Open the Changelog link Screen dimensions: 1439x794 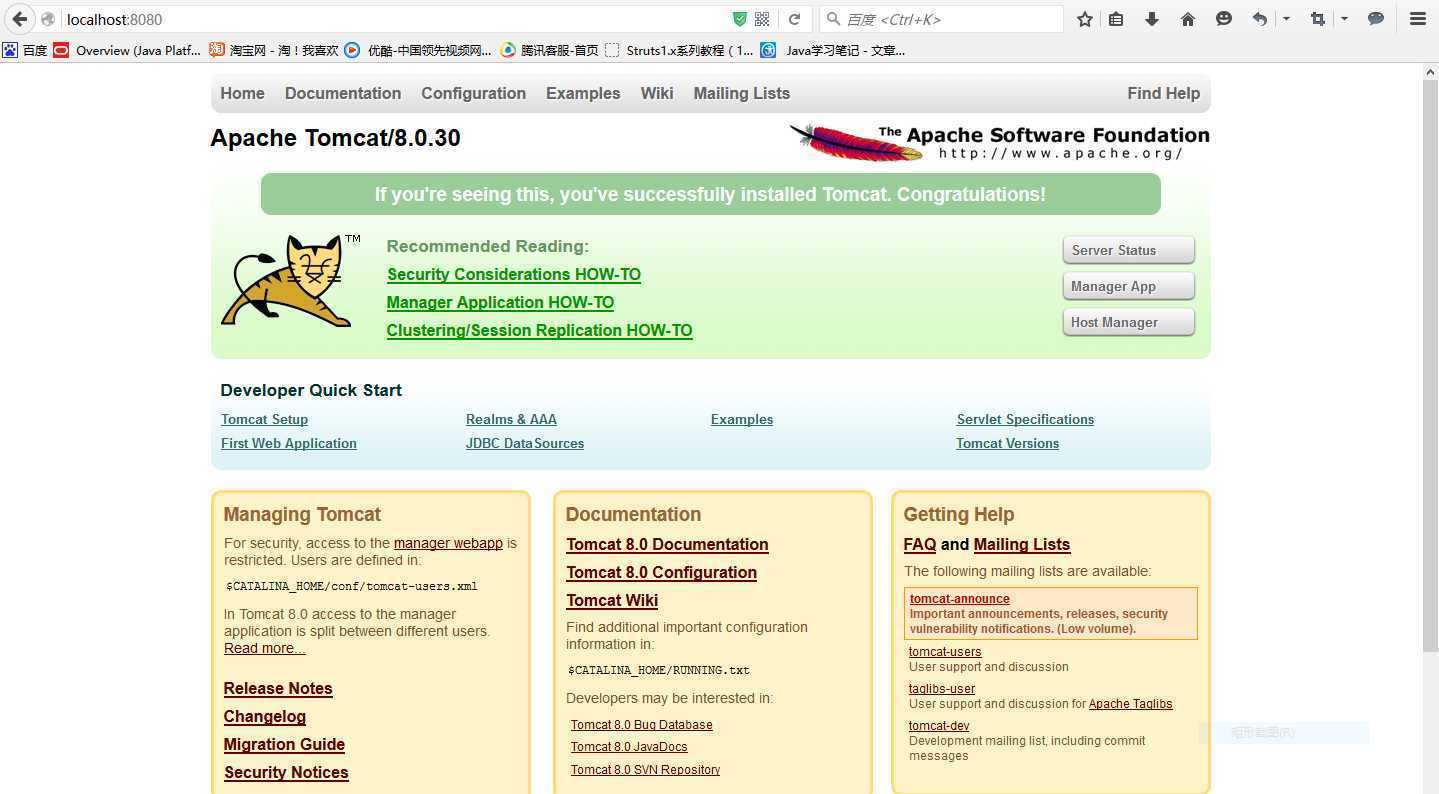point(265,716)
